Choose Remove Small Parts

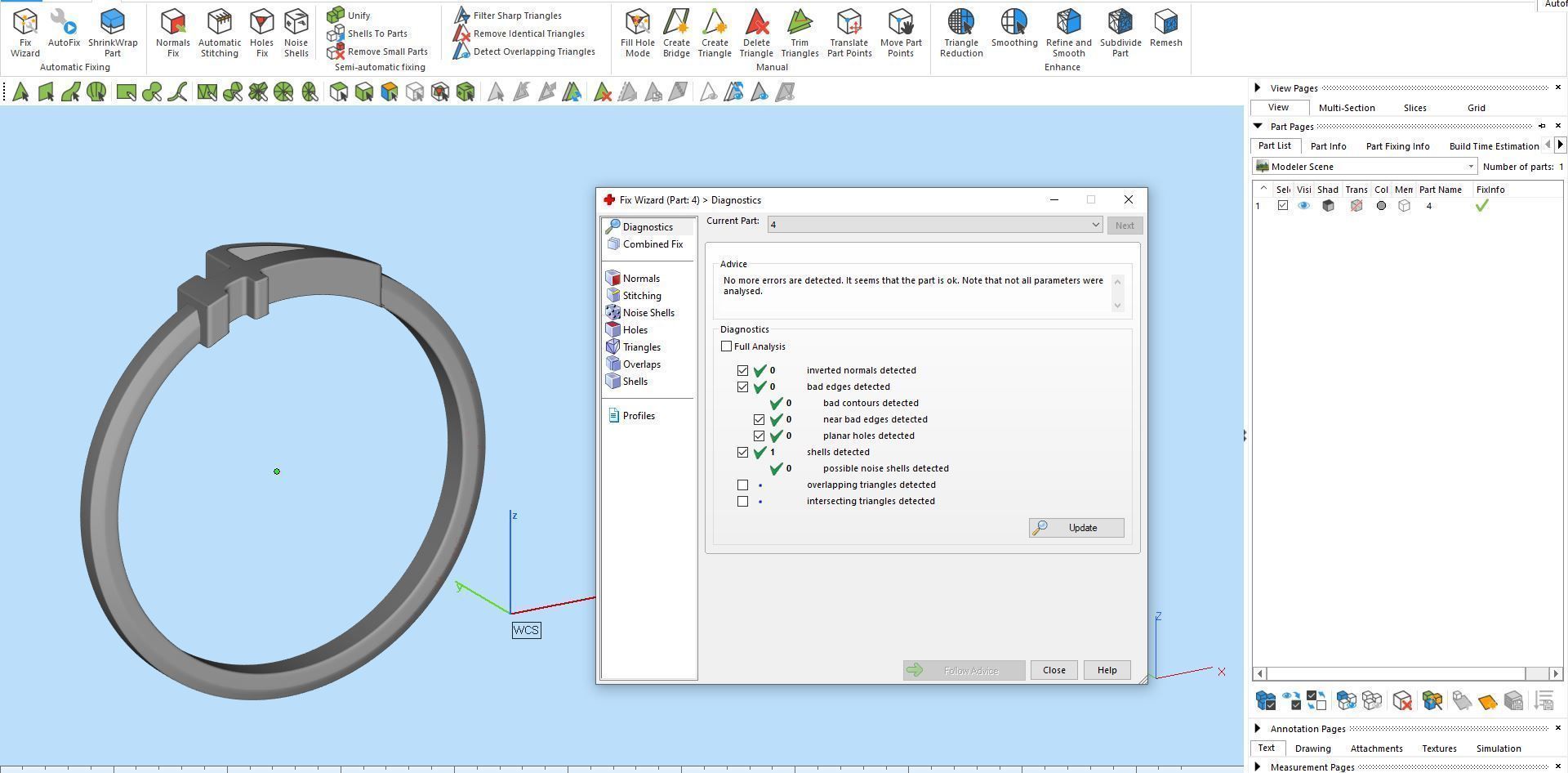point(377,51)
